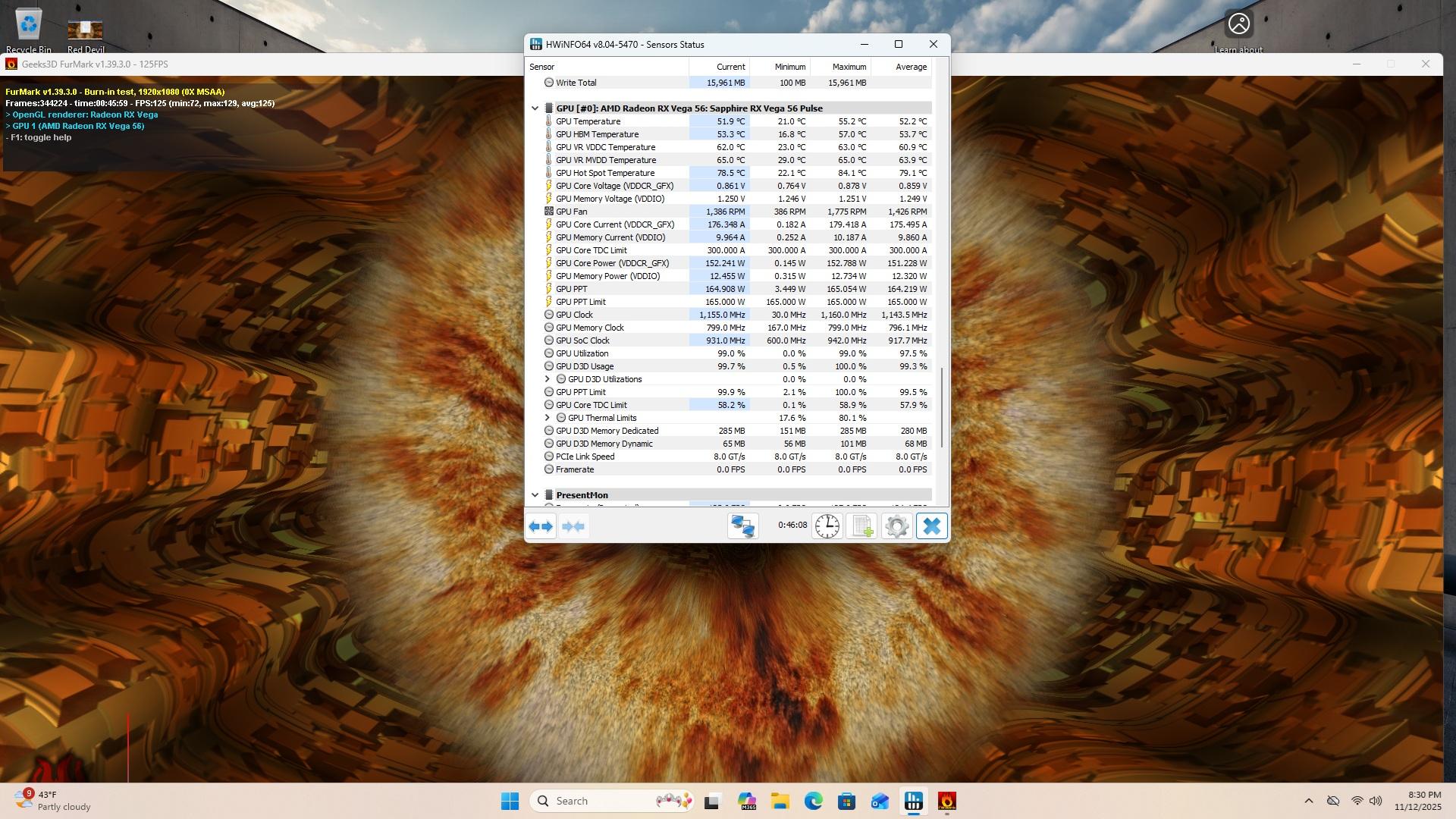
Task: Open the volume control in system tray
Action: click(x=1376, y=801)
